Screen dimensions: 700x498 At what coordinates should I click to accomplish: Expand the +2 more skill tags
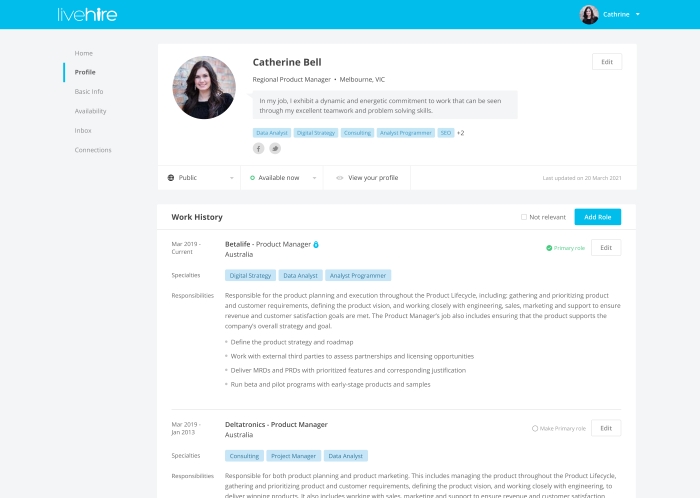tap(461, 132)
